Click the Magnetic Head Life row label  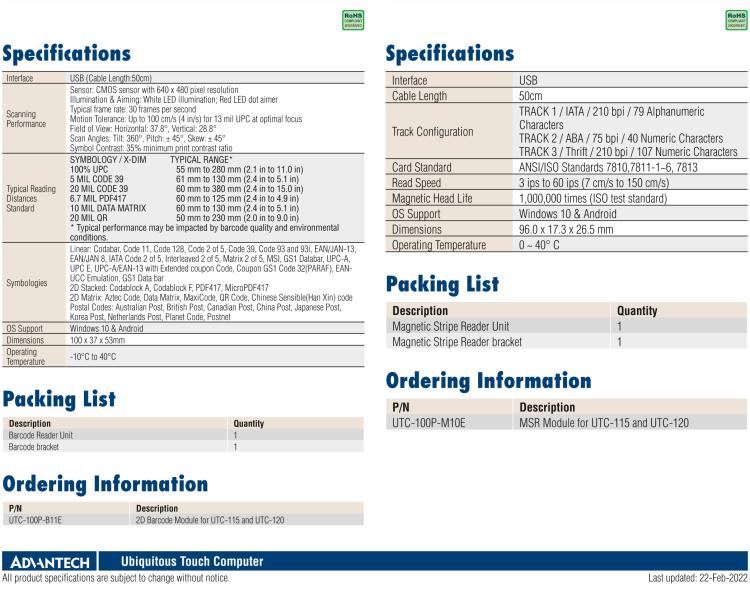pyautogui.click(x=439, y=198)
